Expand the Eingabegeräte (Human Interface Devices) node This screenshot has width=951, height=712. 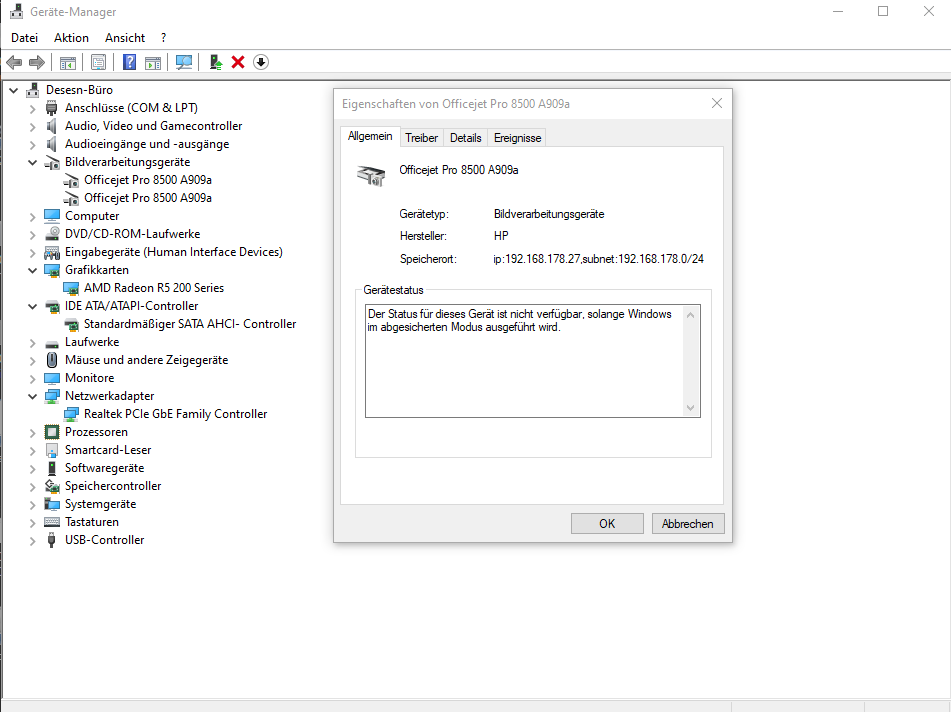point(33,252)
